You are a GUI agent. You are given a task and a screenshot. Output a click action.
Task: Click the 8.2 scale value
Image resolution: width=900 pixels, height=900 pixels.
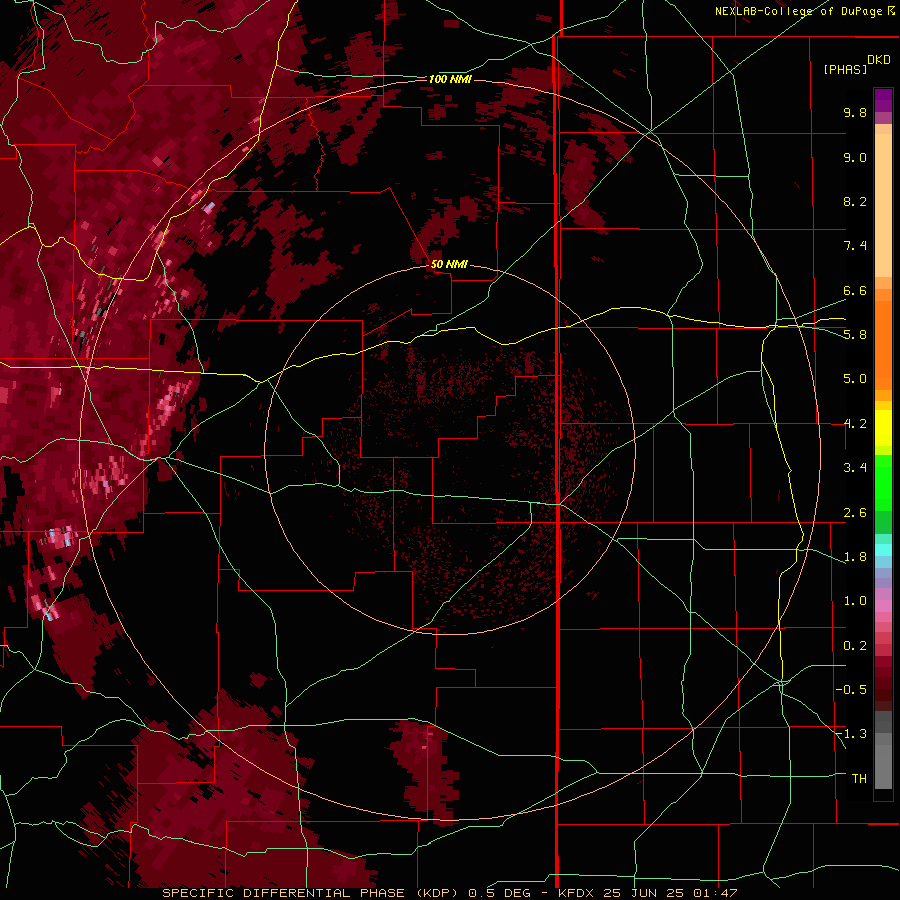point(855,201)
